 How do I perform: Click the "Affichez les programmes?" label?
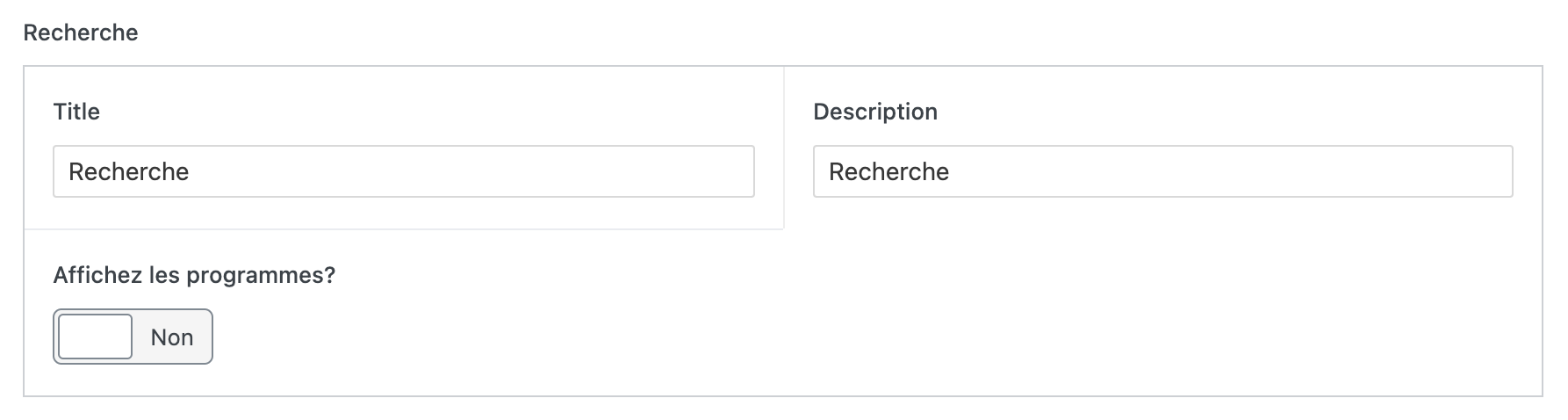194,275
